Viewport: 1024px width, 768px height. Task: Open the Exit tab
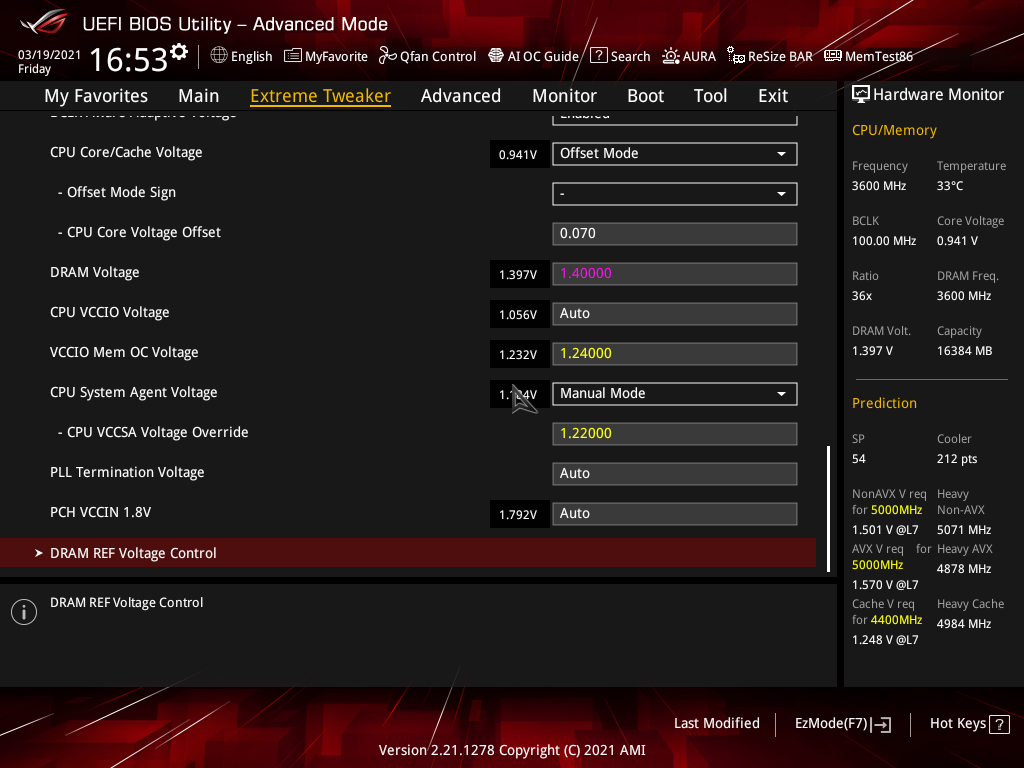[773, 96]
